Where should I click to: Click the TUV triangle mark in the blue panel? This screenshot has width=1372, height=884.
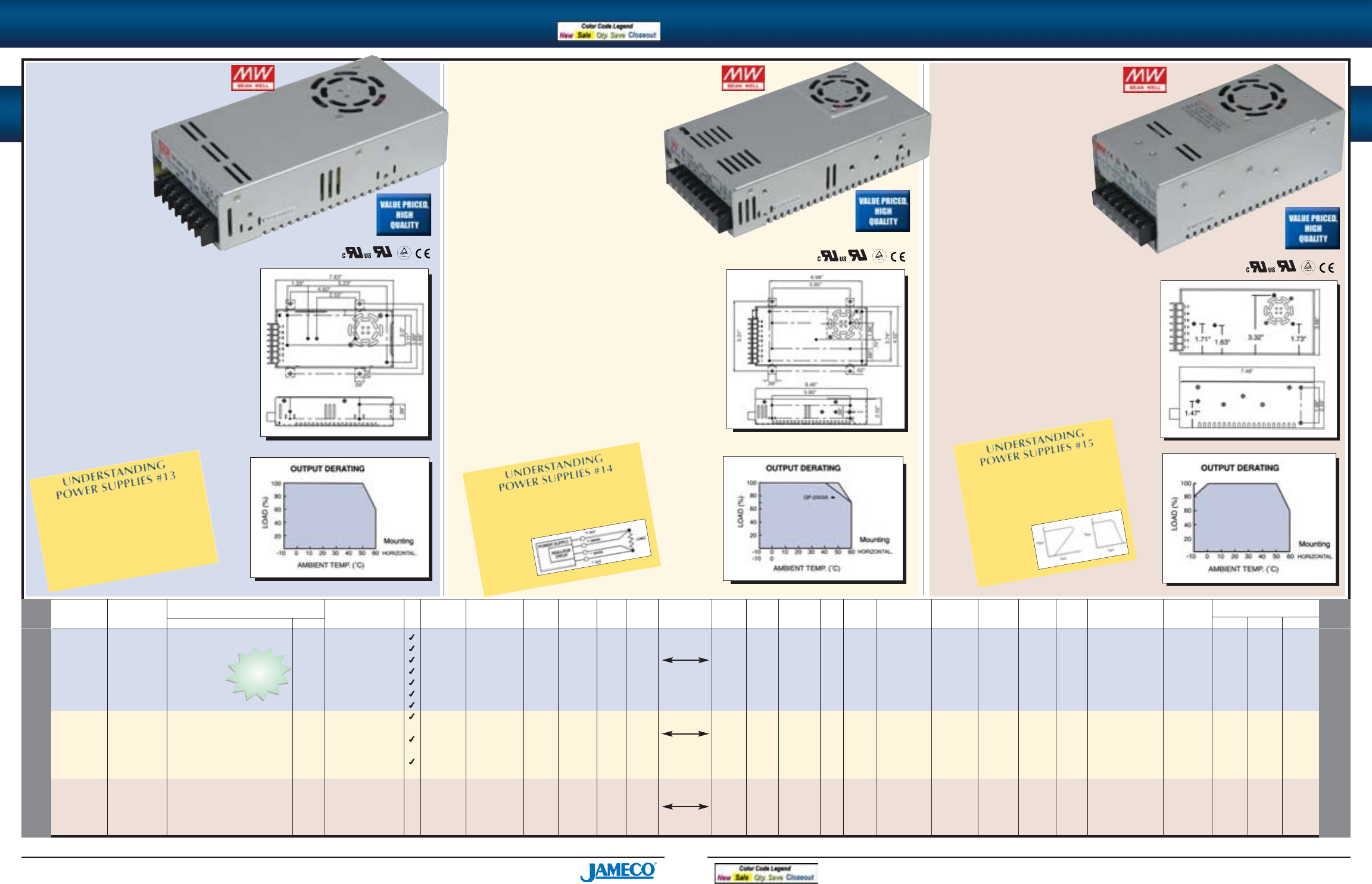pyautogui.click(x=404, y=253)
